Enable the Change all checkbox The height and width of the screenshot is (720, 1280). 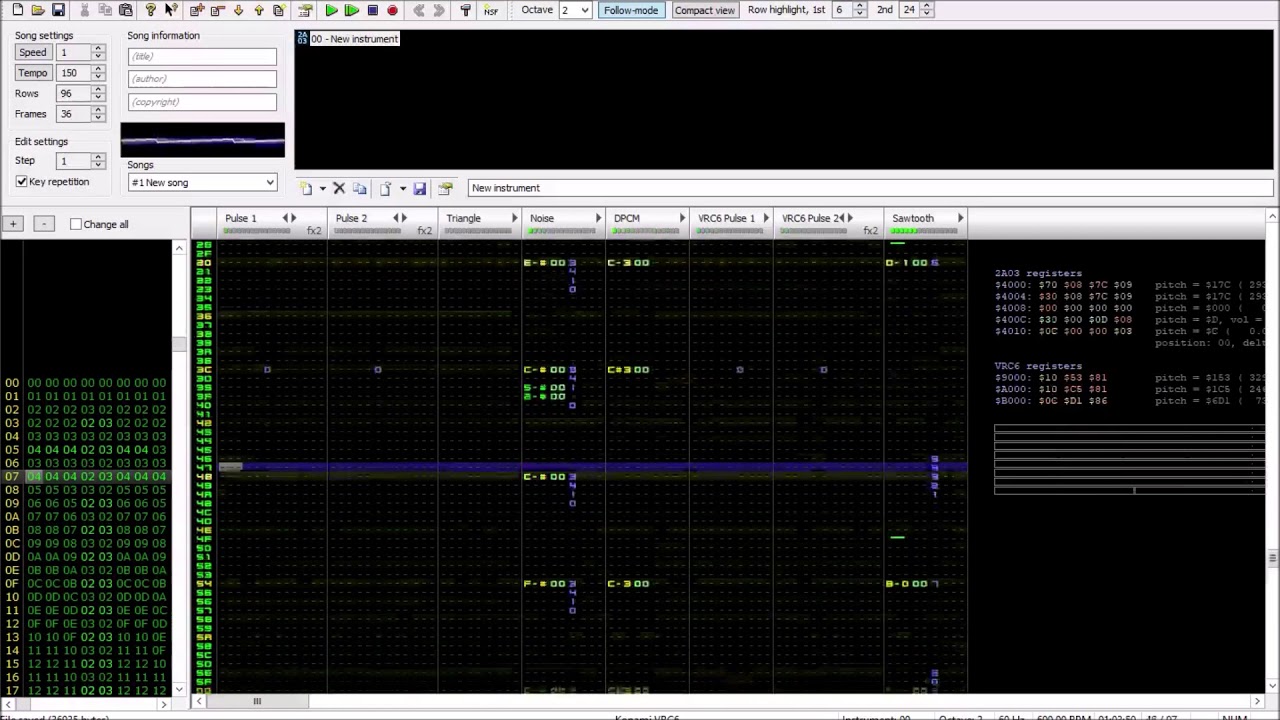76,224
